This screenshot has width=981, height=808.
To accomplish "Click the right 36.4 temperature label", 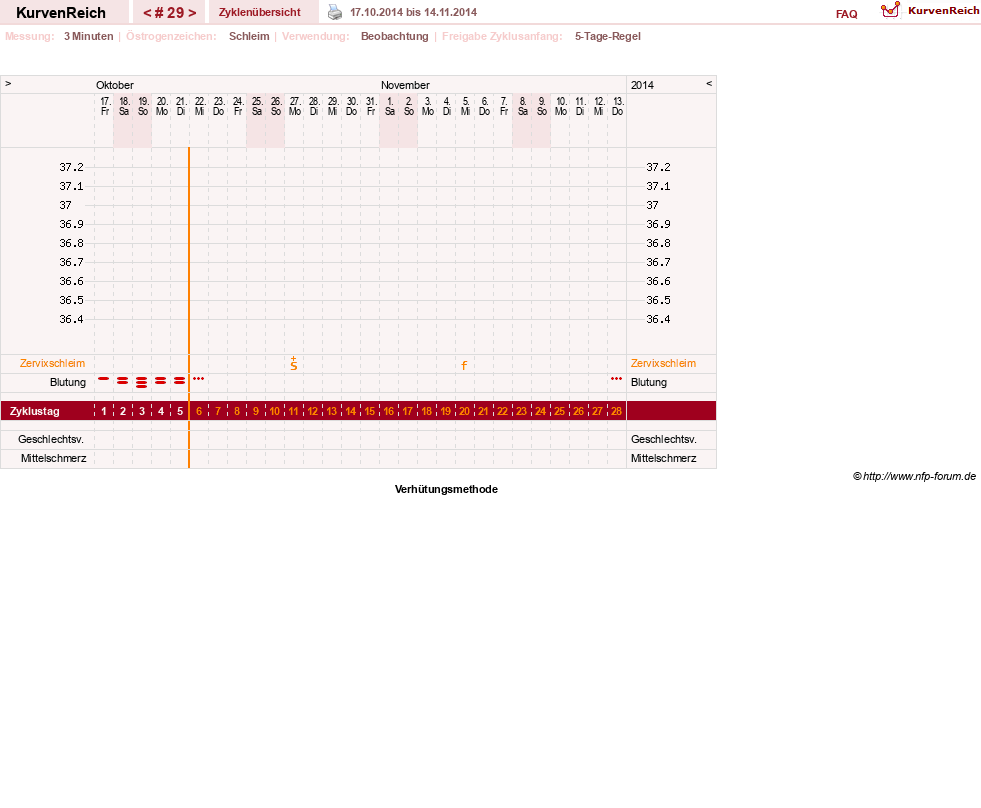I will [658, 319].
